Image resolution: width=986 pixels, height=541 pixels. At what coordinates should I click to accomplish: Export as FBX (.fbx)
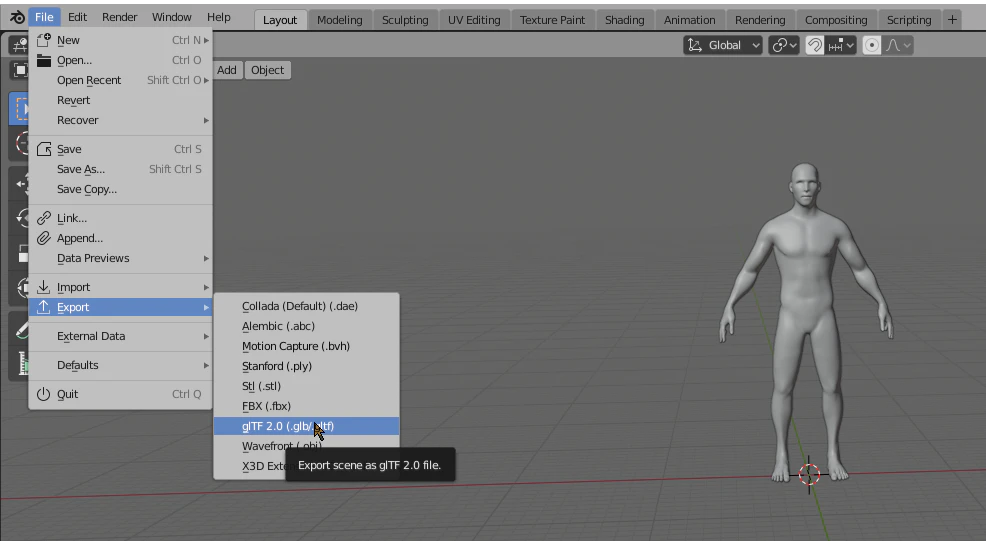(306, 406)
